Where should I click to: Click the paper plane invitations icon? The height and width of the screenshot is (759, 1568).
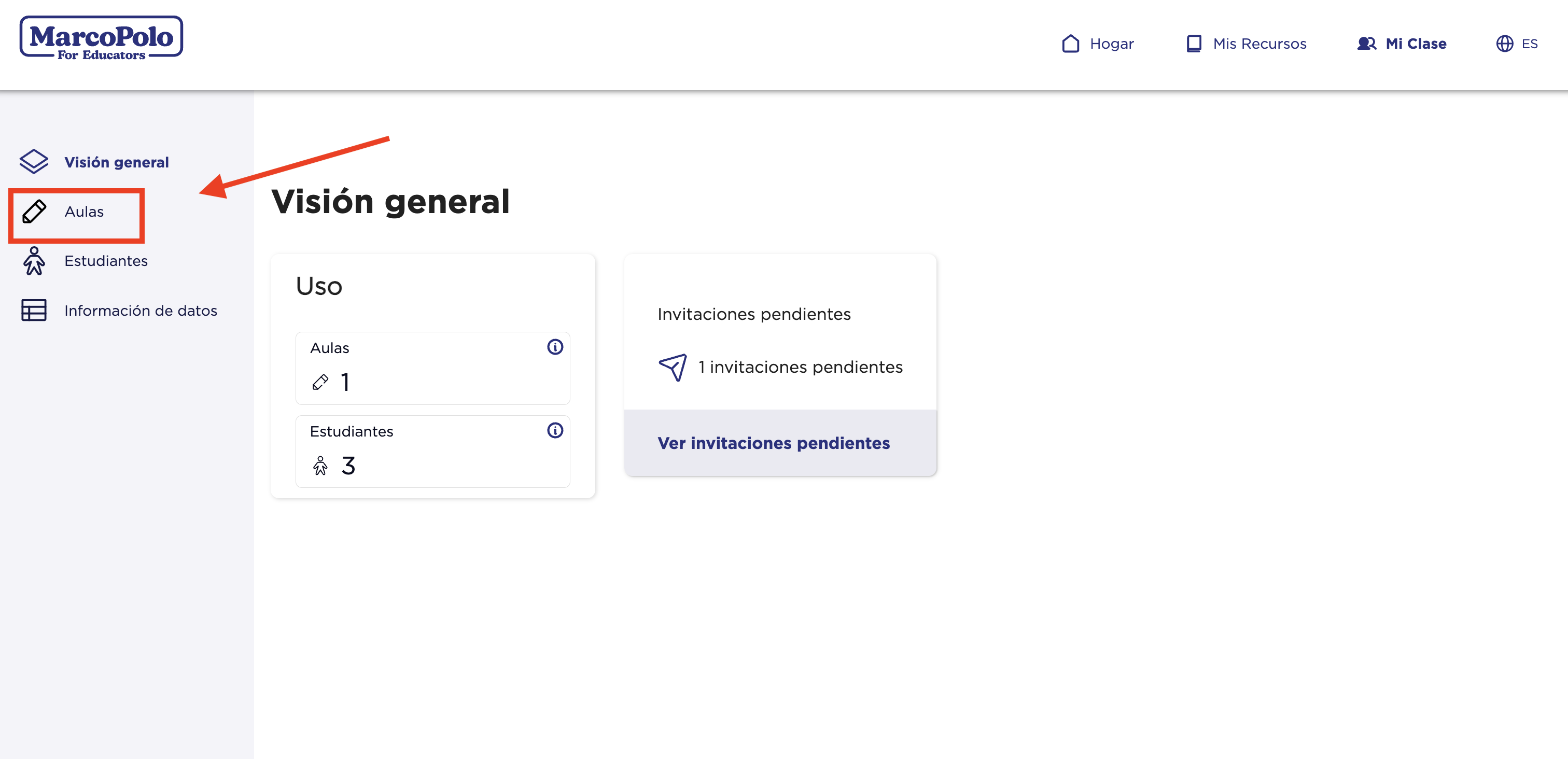673,367
